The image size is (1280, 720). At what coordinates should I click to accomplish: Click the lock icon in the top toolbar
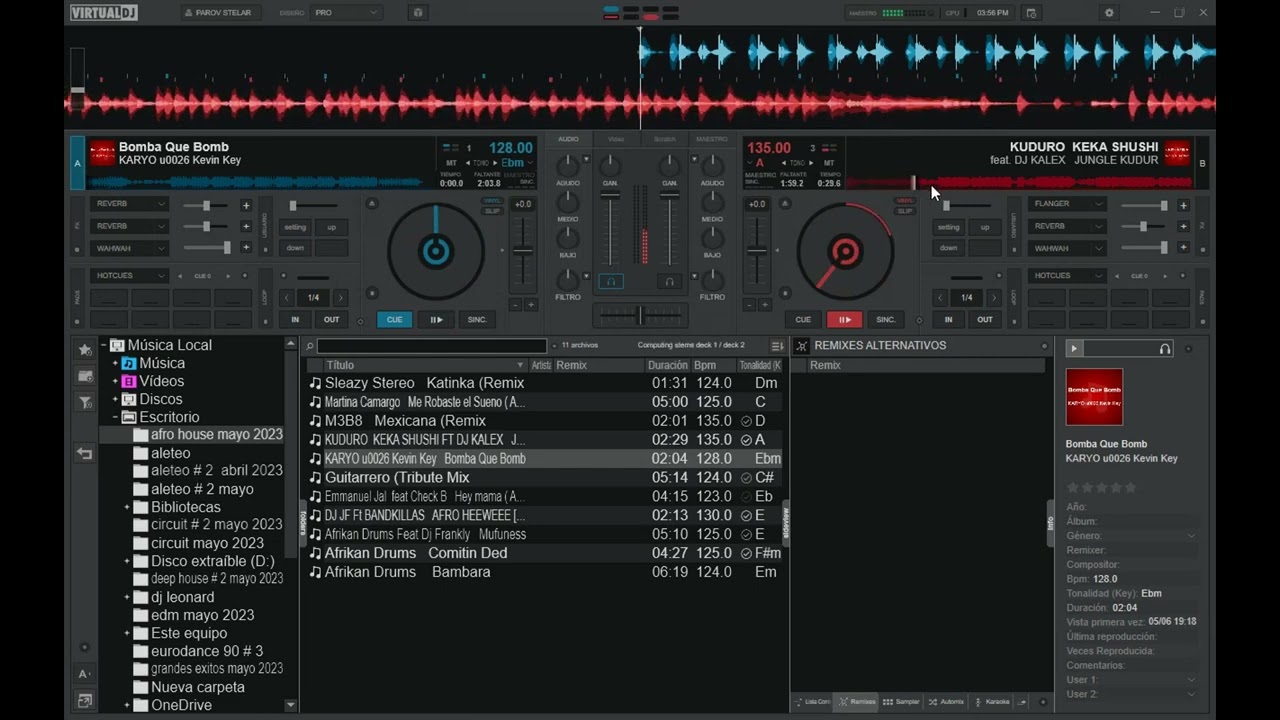(418, 13)
